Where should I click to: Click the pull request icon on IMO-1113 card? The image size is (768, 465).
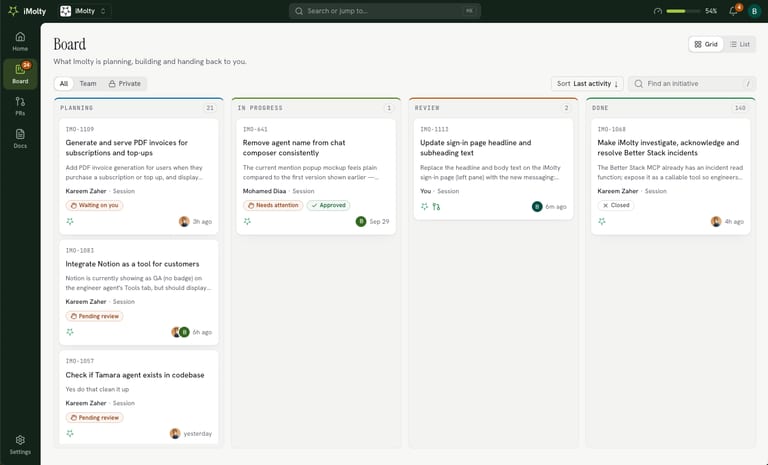pyautogui.click(x=436, y=207)
